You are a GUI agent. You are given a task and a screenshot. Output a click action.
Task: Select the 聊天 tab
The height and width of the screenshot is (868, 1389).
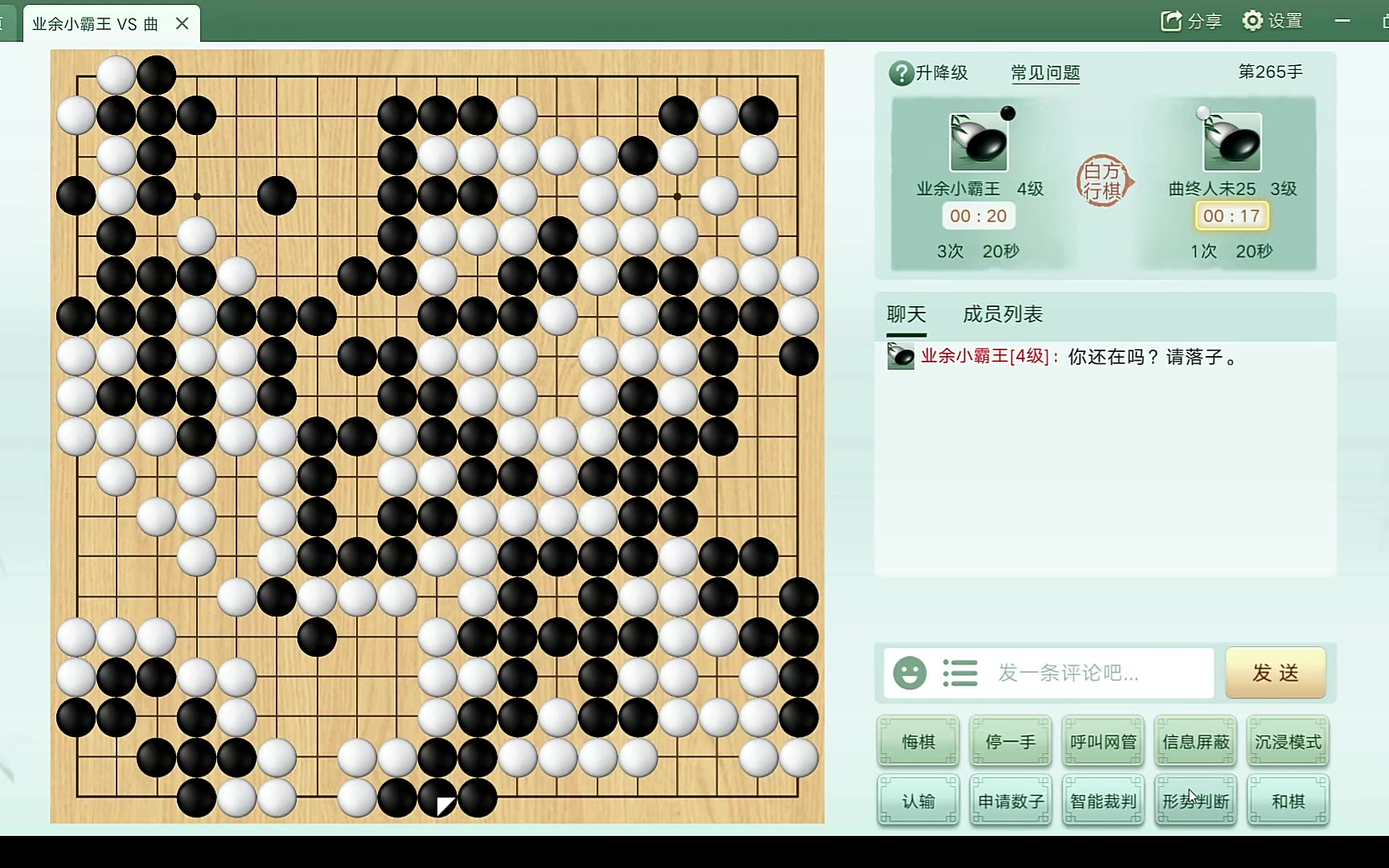[x=906, y=314]
